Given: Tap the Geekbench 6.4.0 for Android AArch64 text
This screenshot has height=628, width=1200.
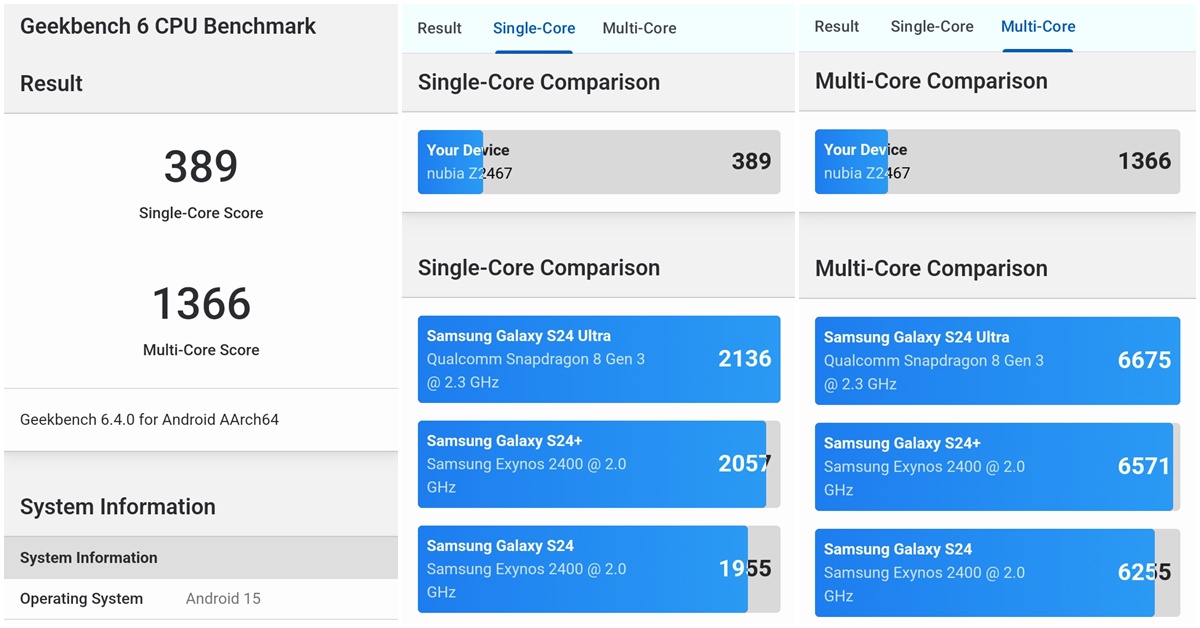Looking at the screenshot, I should pyautogui.click(x=149, y=420).
